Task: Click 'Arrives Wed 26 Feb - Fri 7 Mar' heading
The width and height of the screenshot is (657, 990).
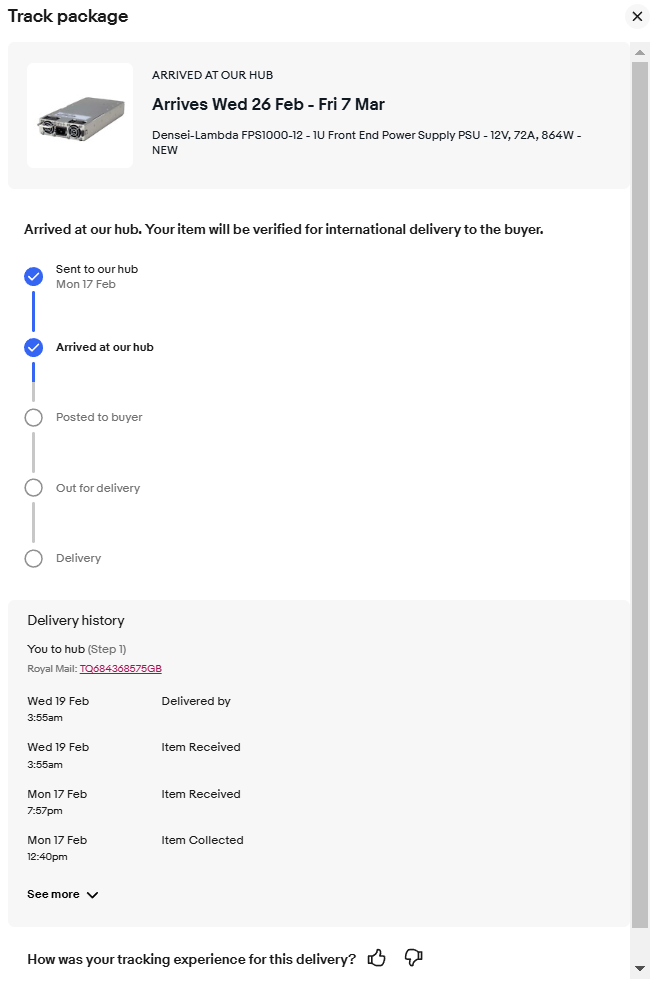Action: click(x=268, y=105)
